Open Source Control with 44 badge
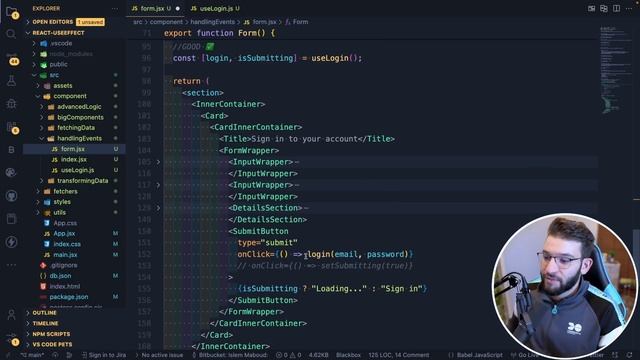This screenshot has height=360, width=640. click(x=12, y=59)
